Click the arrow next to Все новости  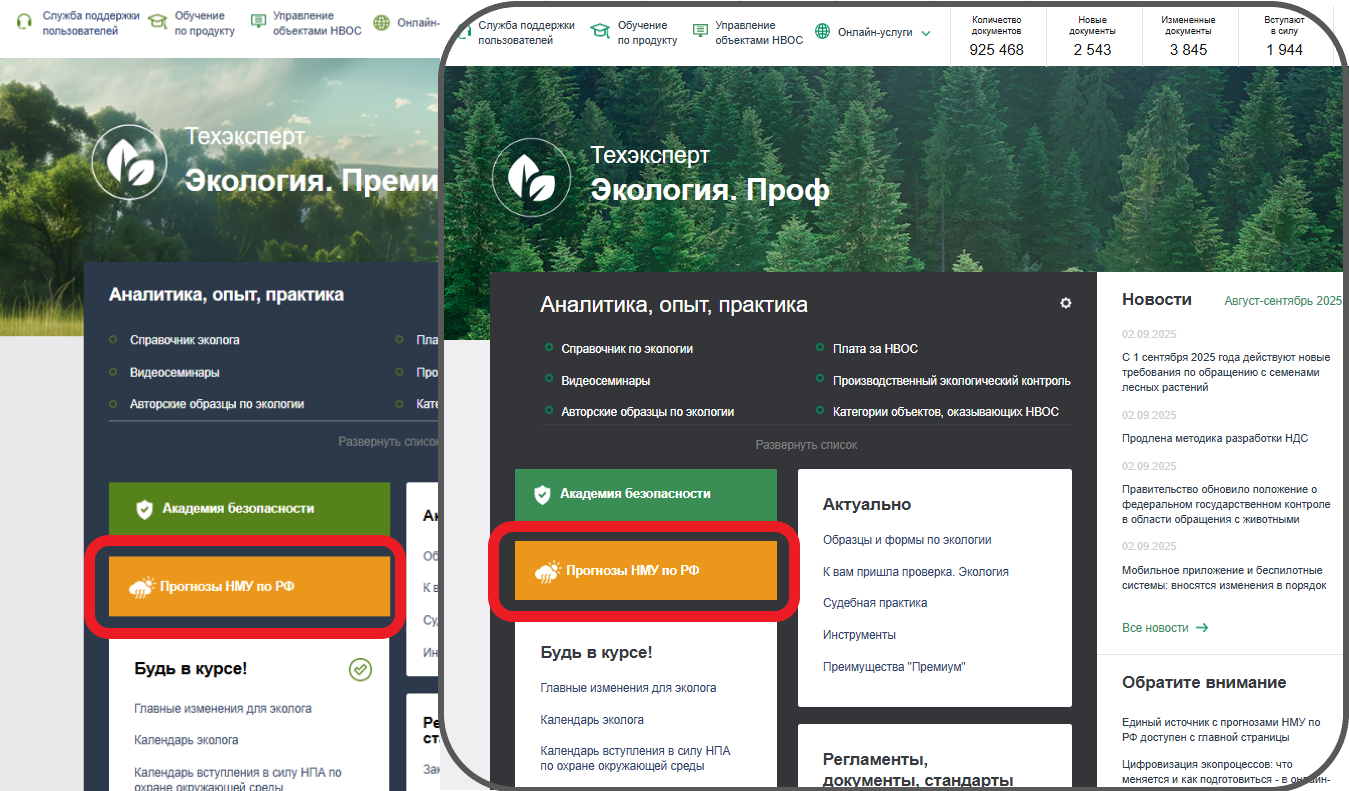tap(1202, 628)
